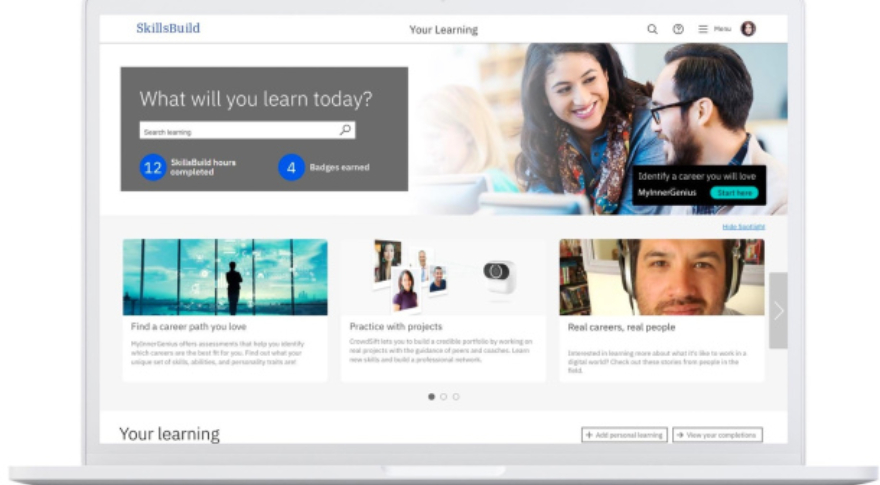Select the second carousel page dot
This screenshot has width=880, height=485.
(443, 397)
